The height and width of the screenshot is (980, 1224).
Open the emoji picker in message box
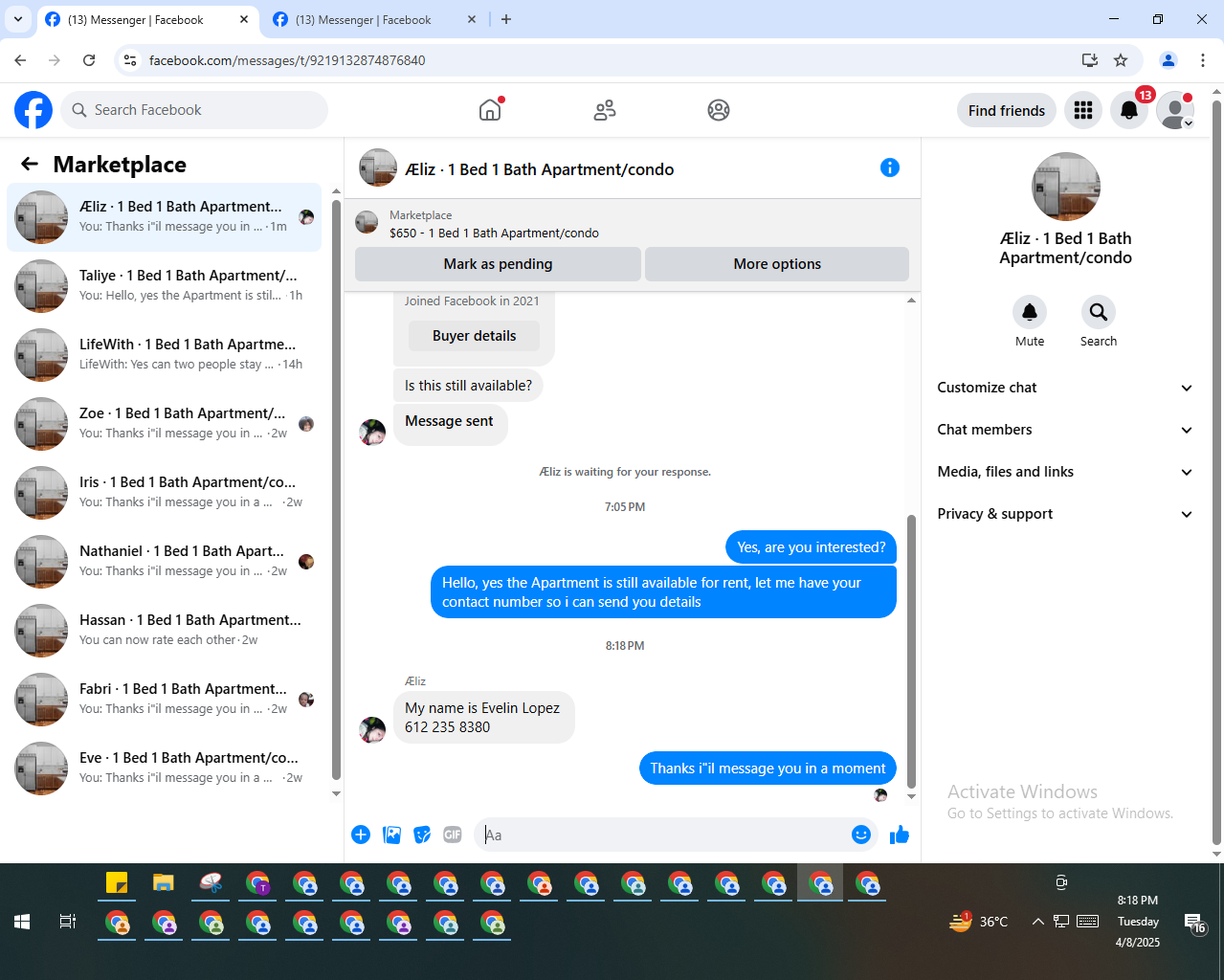(x=861, y=835)
